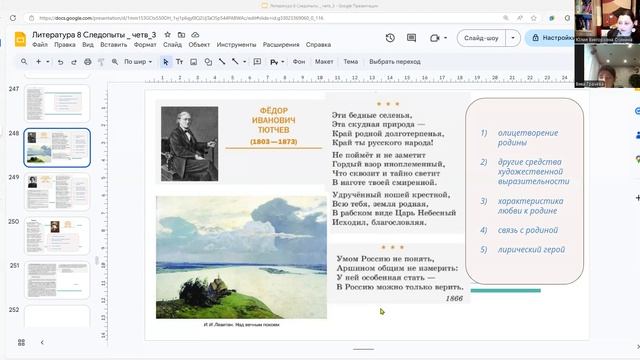This screenshot has width=640, height=360.
Task: Select slide 249 thumbnail
Action: point(57,192)
